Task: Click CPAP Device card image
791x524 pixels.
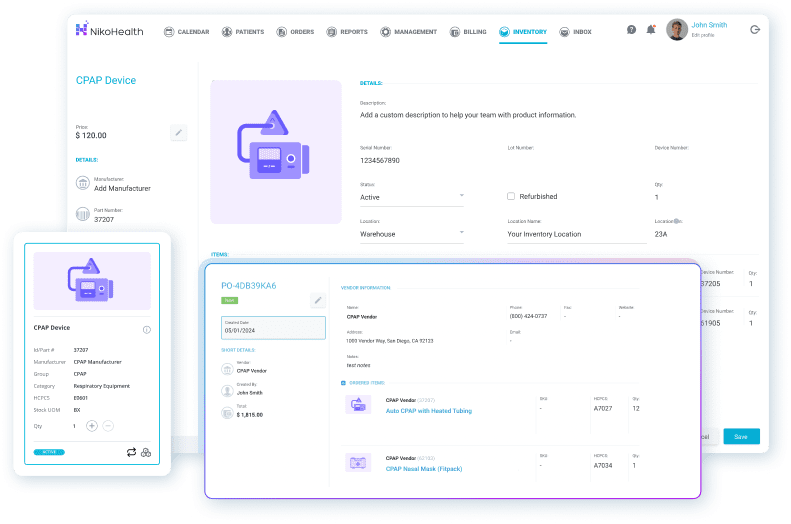Action: [x=92, y=281]
